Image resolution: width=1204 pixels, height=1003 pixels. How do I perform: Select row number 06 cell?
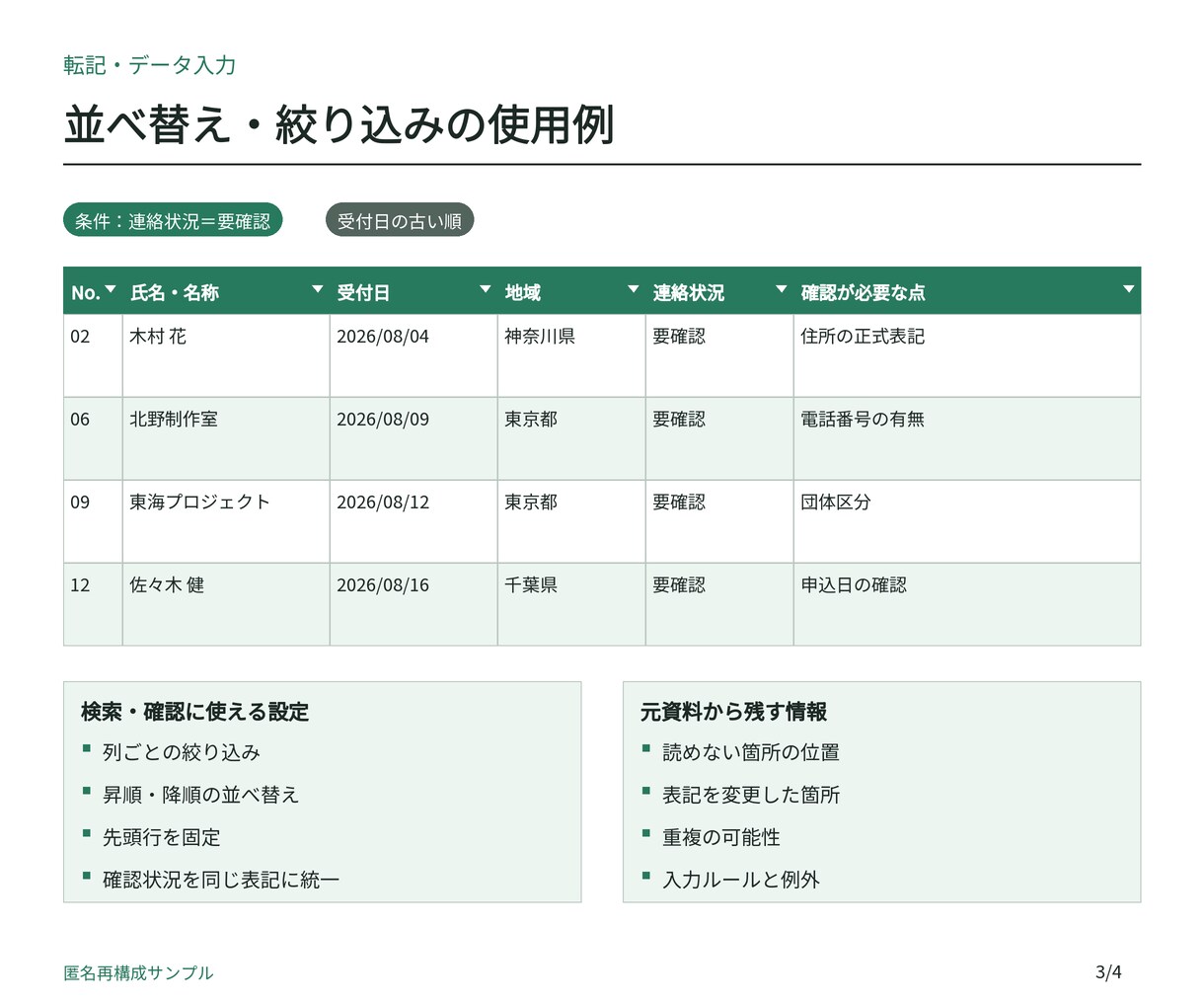[x=93, y=438]
